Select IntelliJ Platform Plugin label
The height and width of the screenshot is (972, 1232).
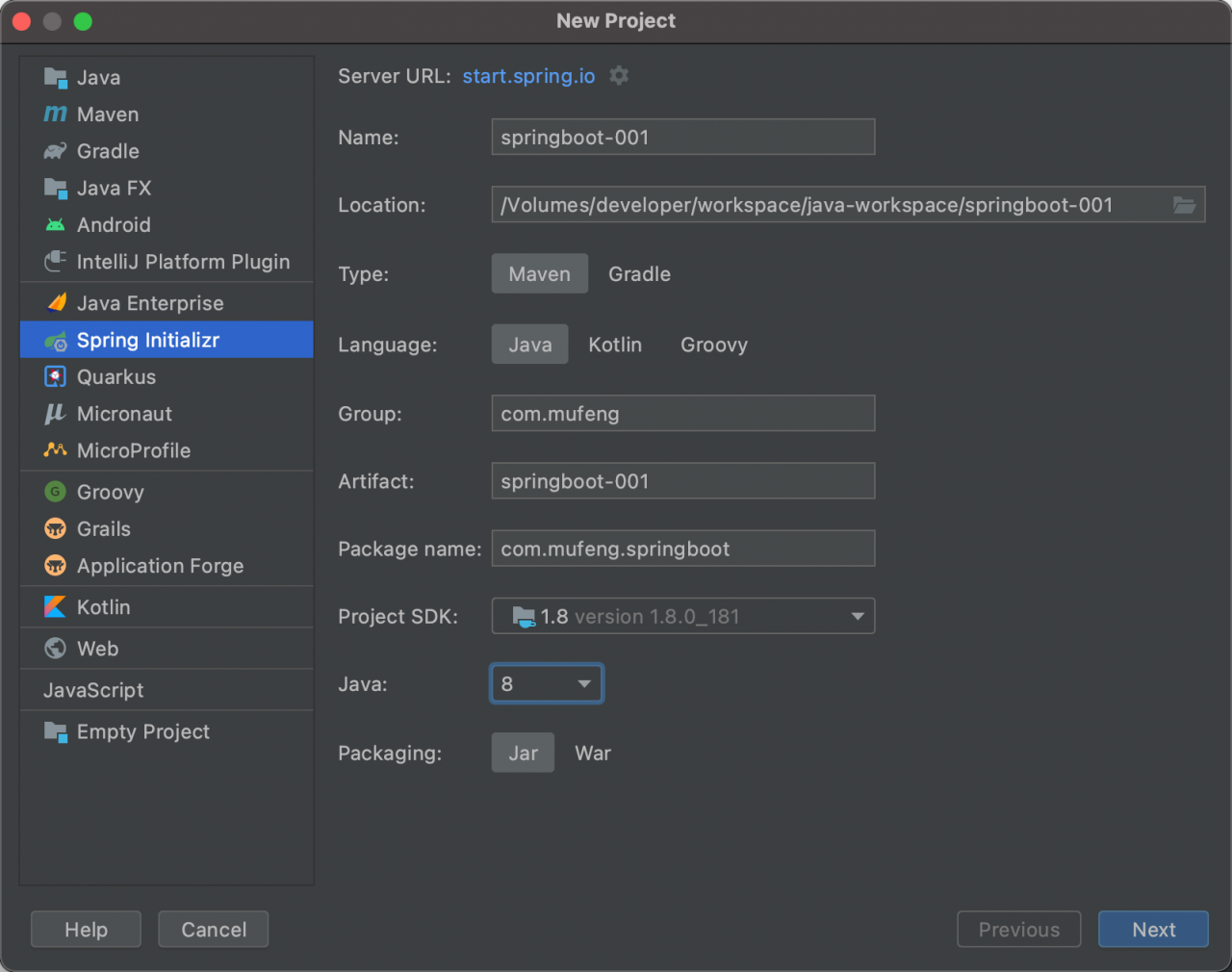pos(183,262)
